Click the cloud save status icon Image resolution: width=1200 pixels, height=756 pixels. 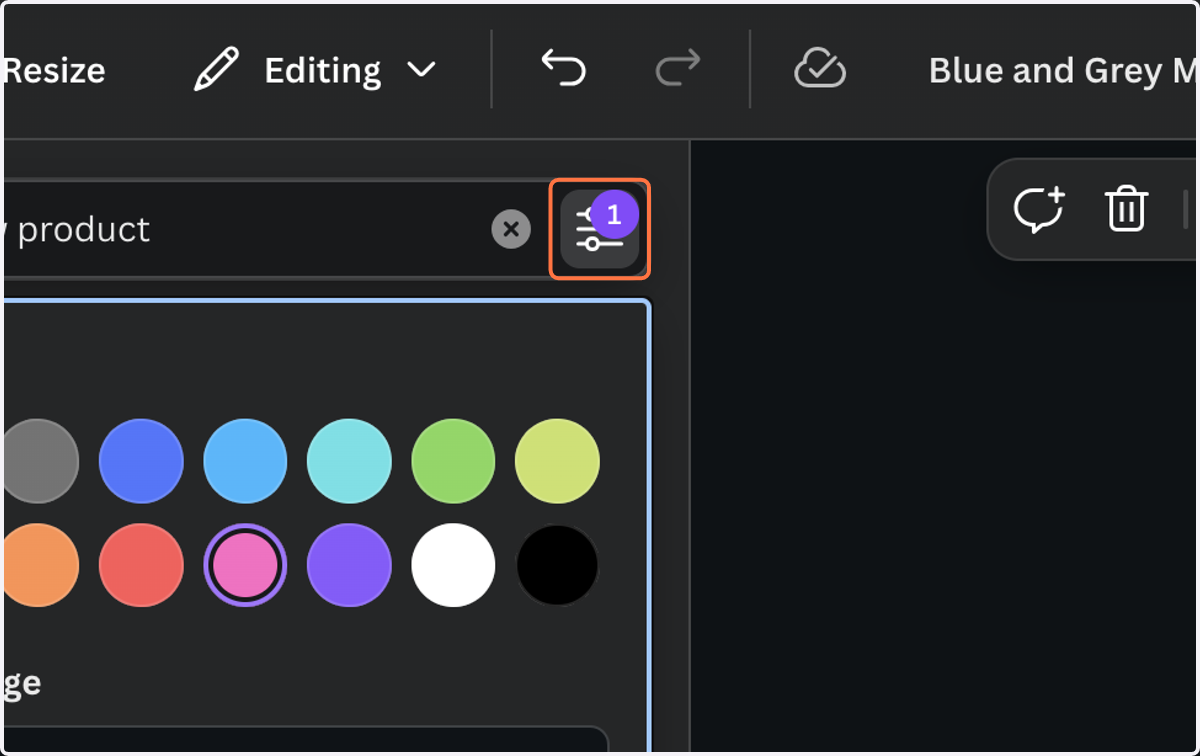(820, 70)
